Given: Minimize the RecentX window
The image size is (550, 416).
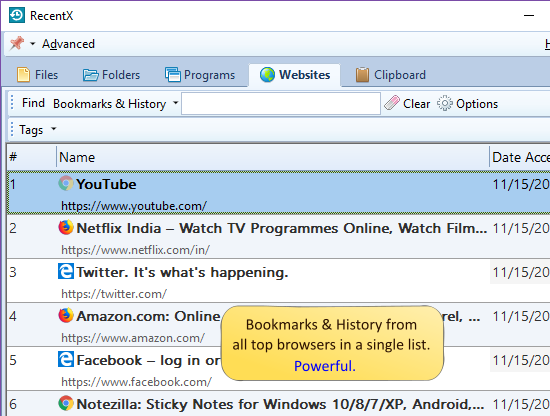Looking at the screenshot, I should 529,15.
